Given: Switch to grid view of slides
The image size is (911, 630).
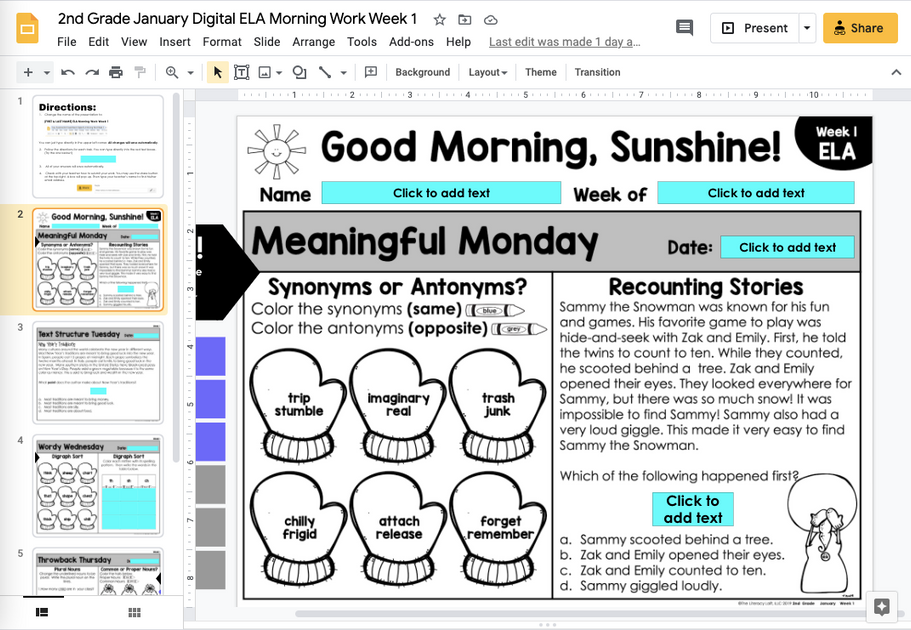Looking at the screenshot, I should (133, 612).
